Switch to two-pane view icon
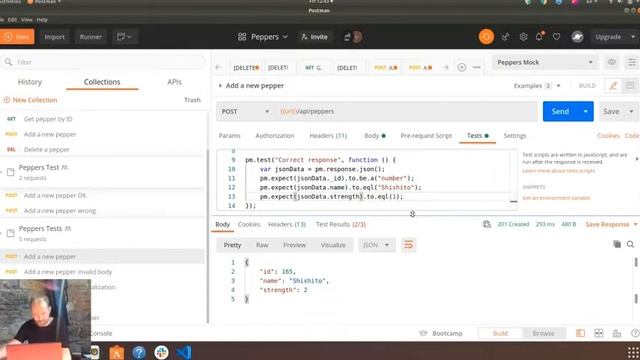This screenshot has height=360, width=640. 598,333
